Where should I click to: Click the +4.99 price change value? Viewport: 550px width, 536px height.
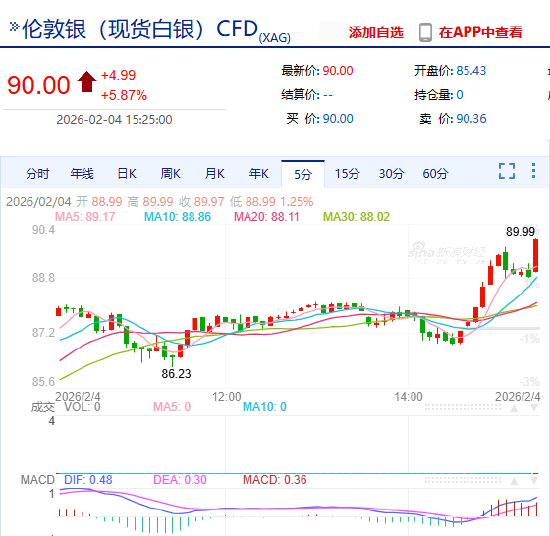point(118,75)
